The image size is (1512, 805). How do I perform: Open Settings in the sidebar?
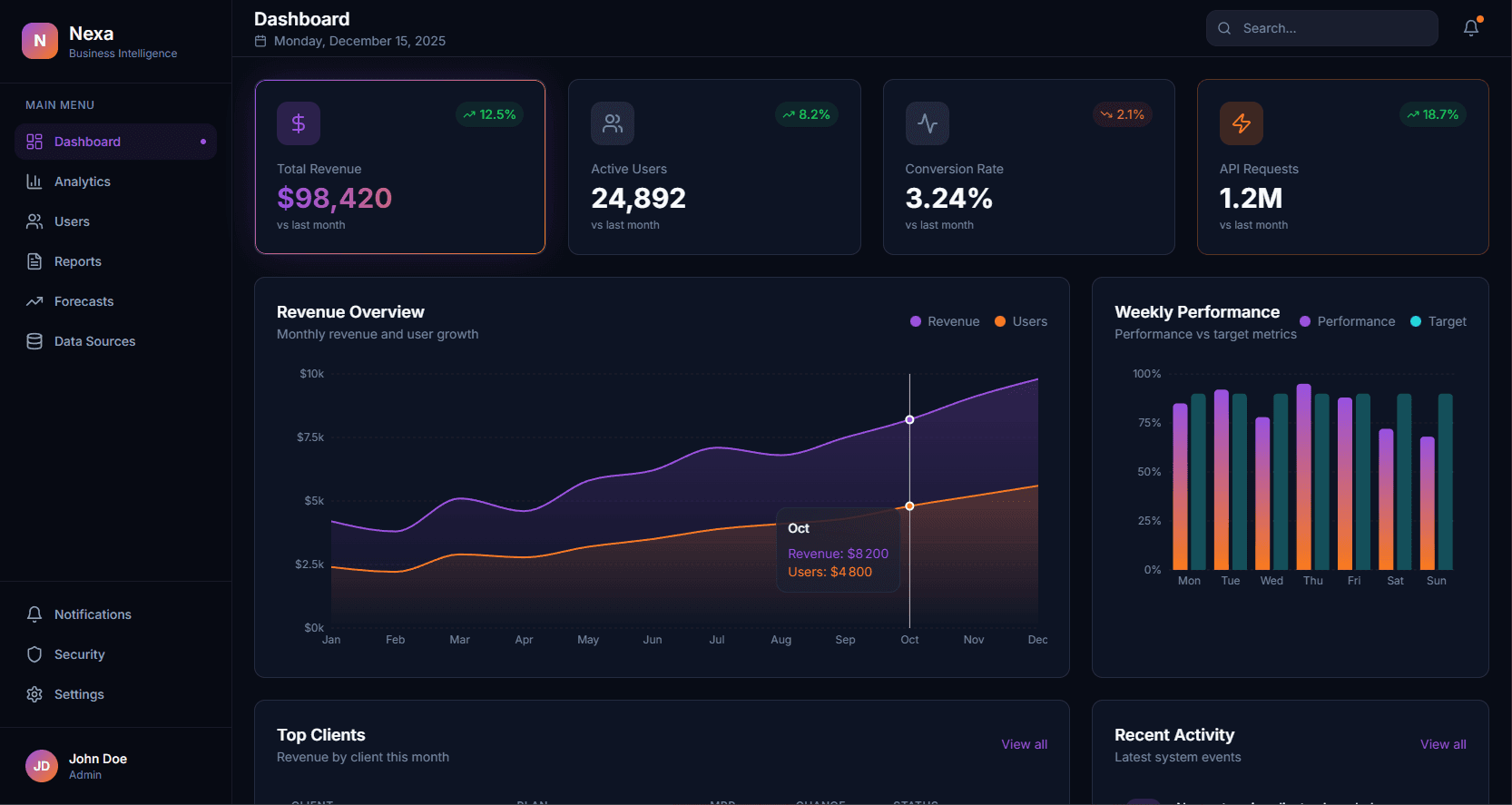[79, 694]
